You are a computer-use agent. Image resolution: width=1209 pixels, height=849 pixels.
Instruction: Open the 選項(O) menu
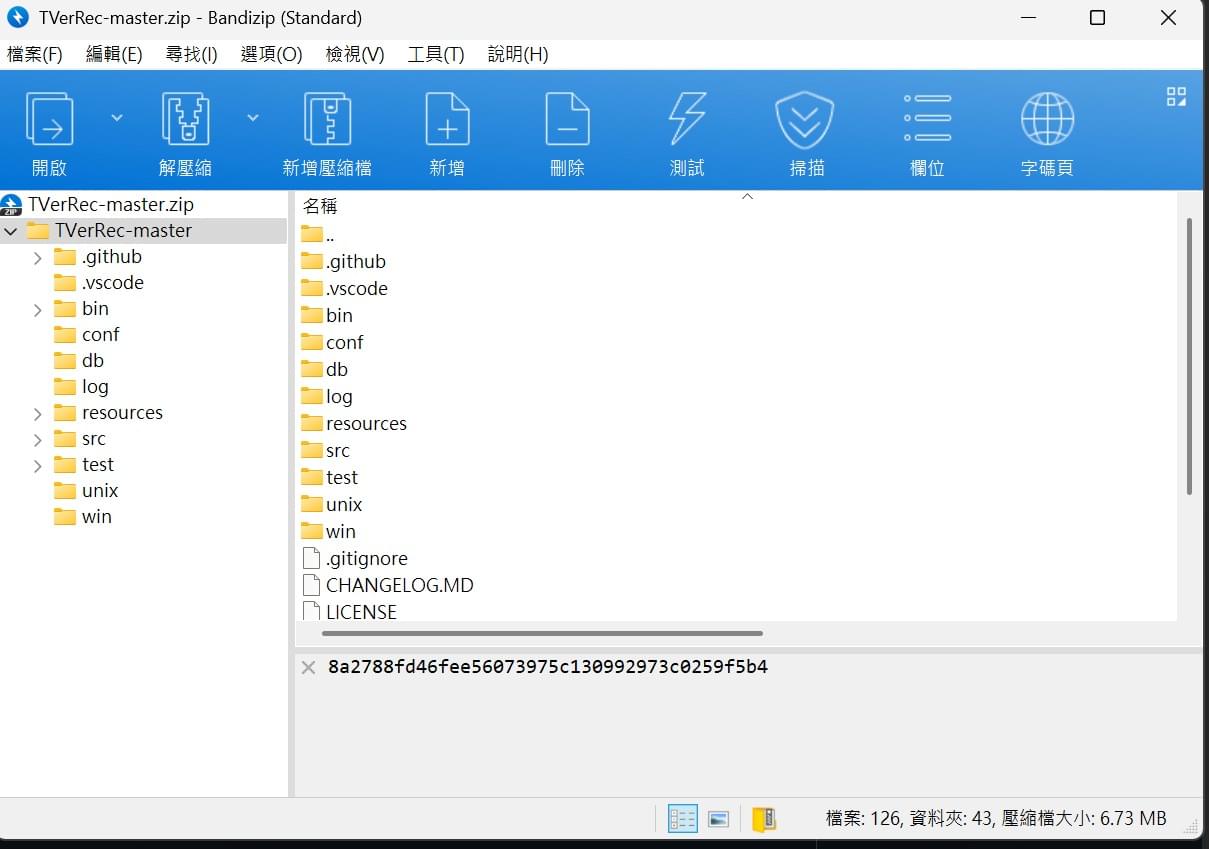click(271, 55)
